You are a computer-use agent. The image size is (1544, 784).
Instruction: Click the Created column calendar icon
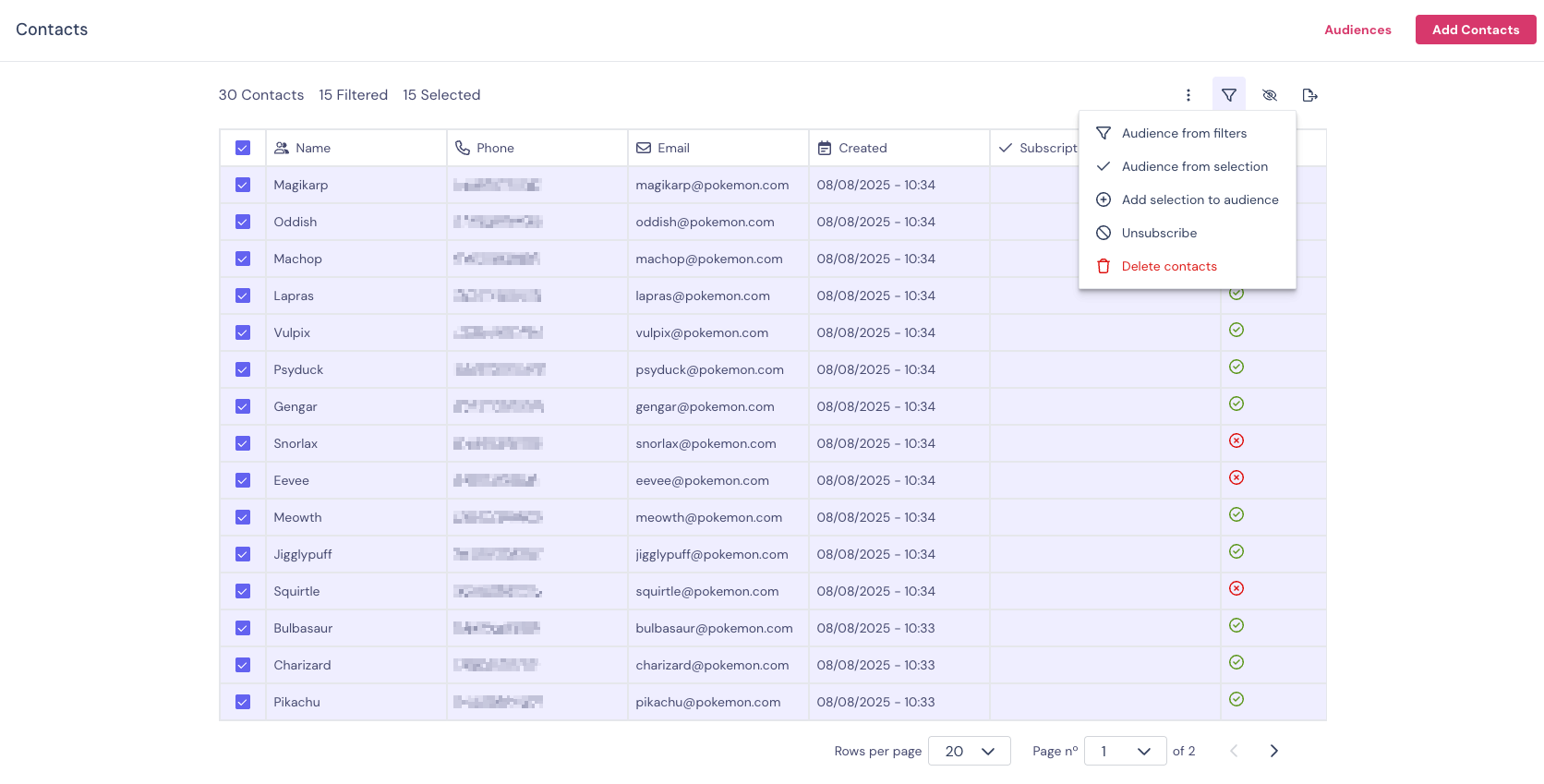(825, 148)
